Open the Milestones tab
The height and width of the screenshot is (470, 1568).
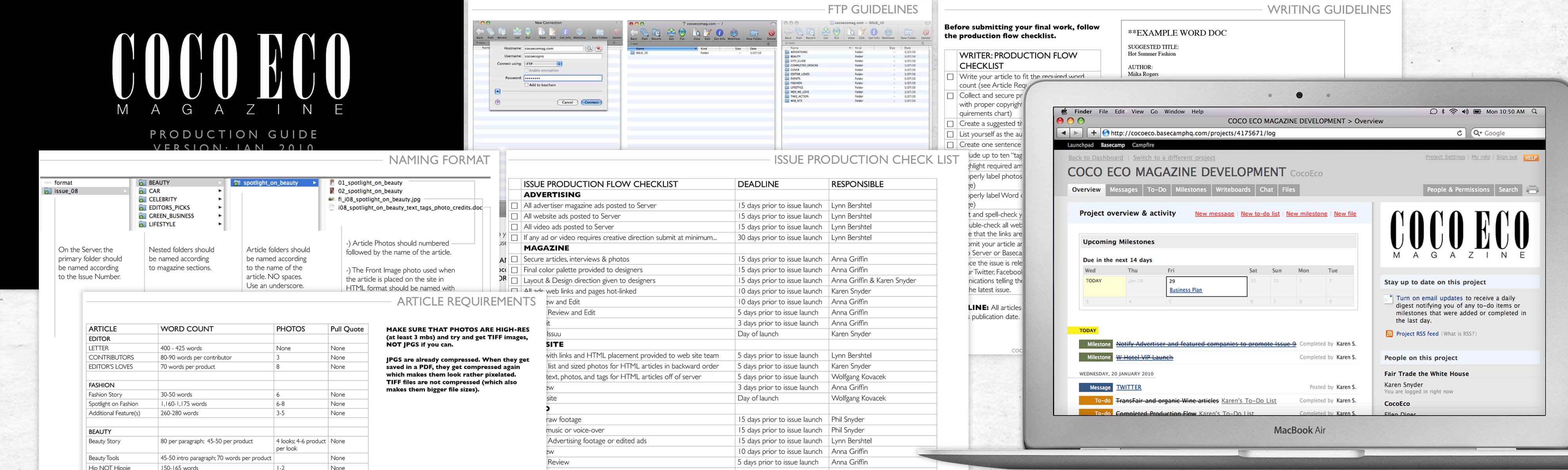[x=1191, y=190]
